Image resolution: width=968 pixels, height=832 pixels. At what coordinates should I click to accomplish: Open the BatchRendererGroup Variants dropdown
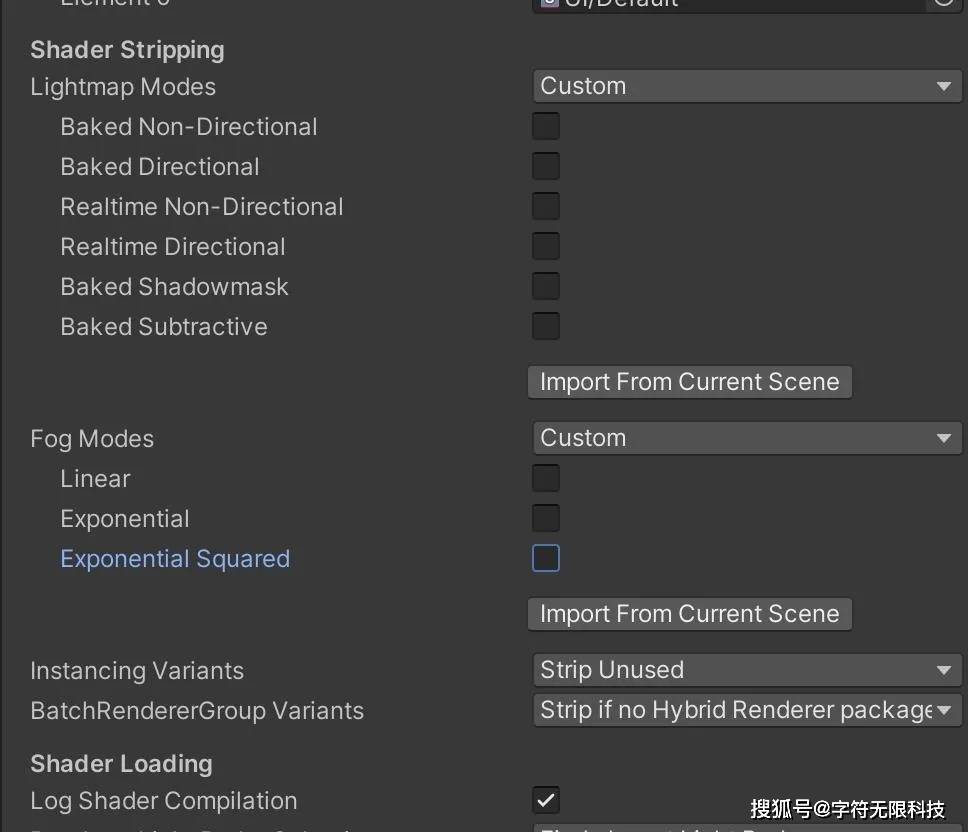point(746,710)
